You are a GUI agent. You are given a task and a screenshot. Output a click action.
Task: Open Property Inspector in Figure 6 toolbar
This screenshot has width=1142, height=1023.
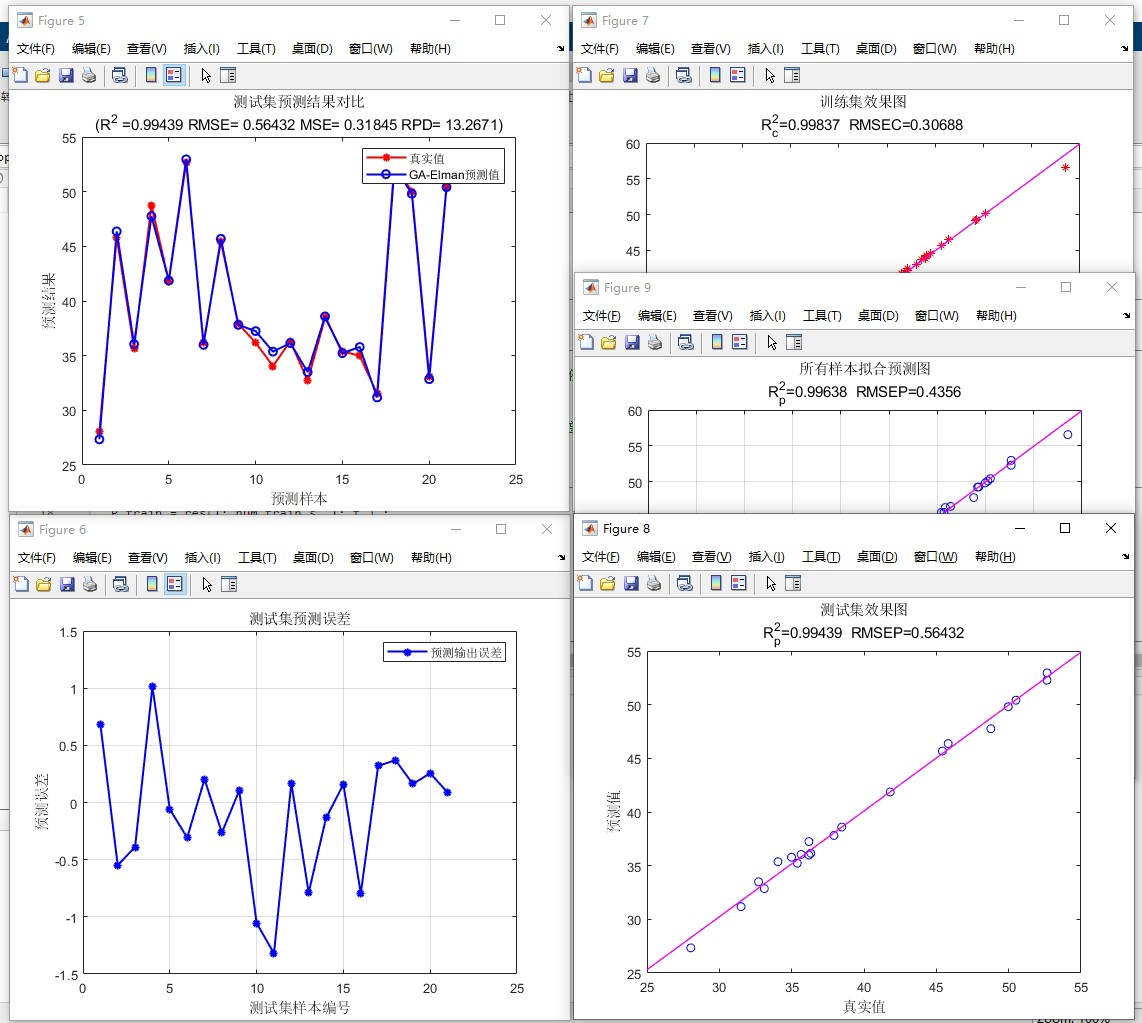229,584
